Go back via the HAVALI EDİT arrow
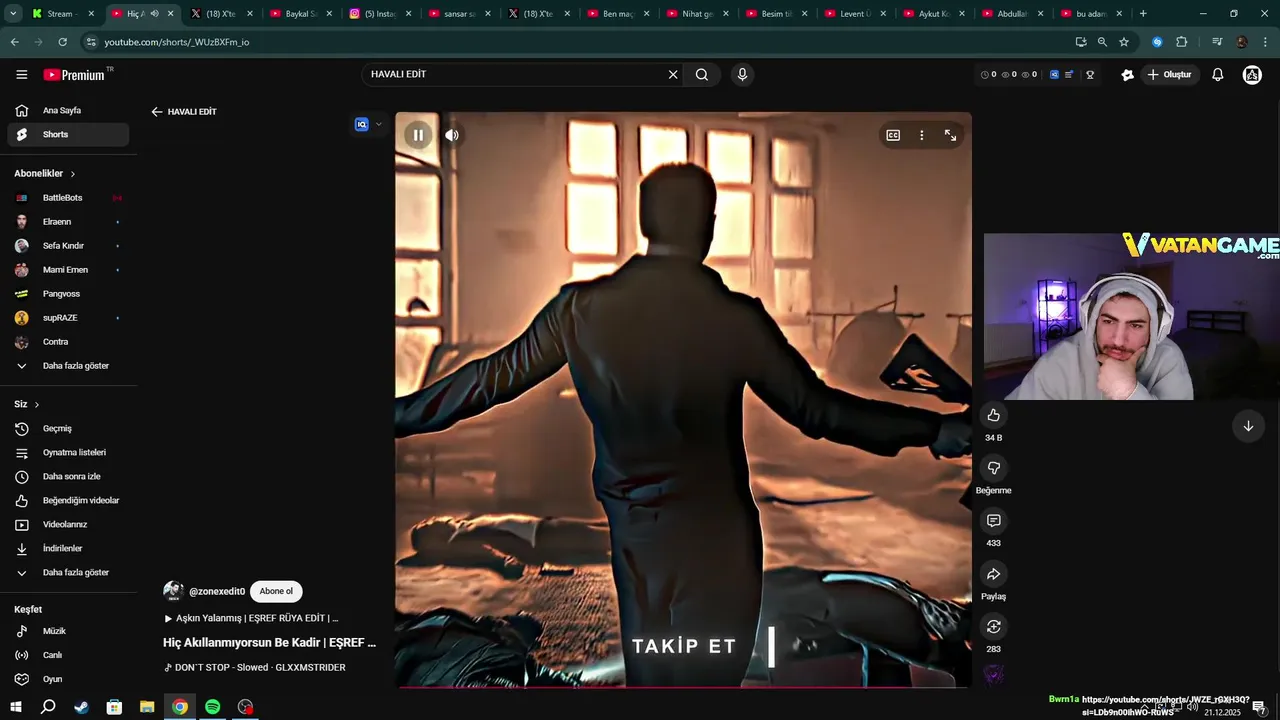Viewport: 1280px width, 720px height. point(156,112)
